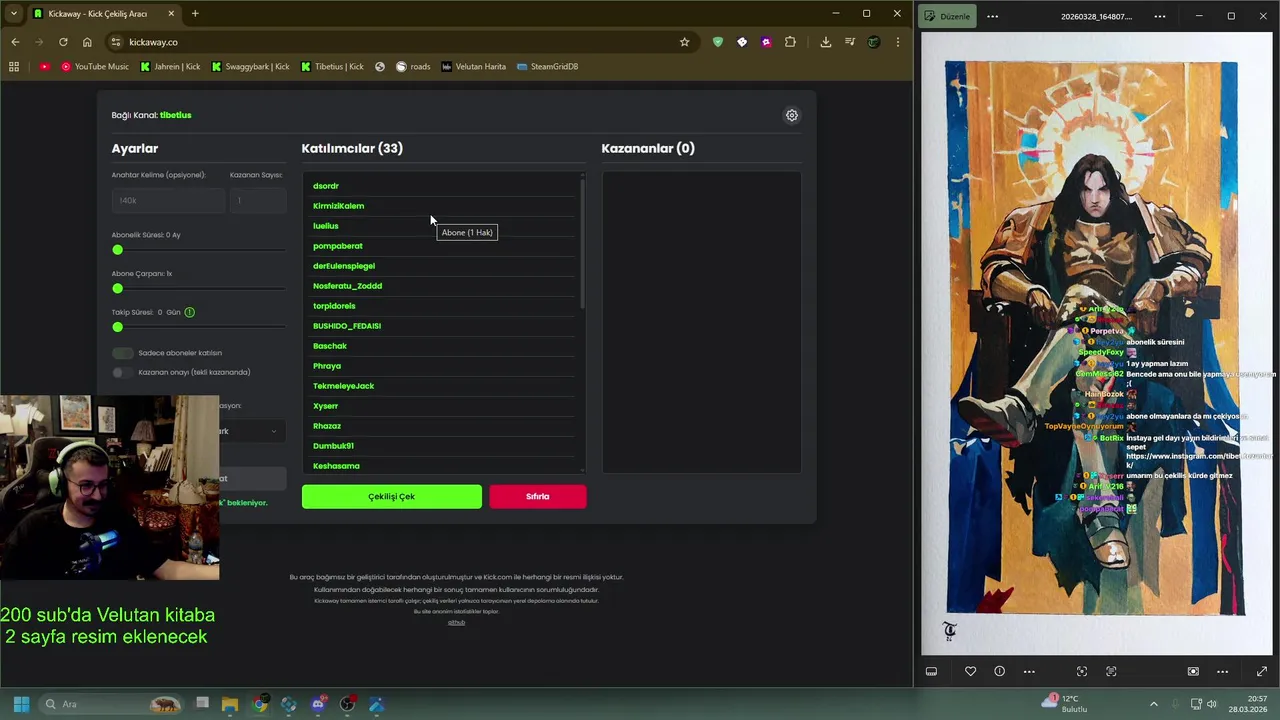This screenshot has width=1280, height=720.
Task: Click the red Sıfırla button
Action: (538, 496)
